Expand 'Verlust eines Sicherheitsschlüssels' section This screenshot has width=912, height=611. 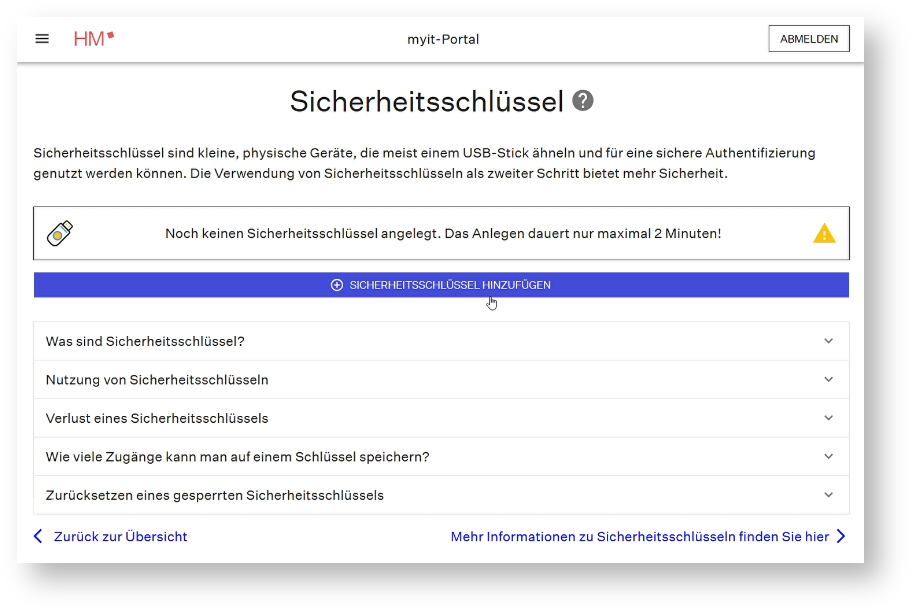(157, 418)
